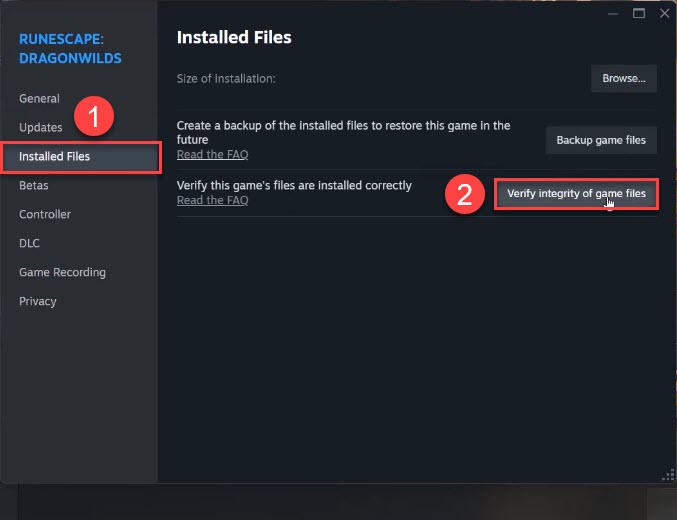Click the red numbered badge 2
The height and width of the screenshot is (520, 677).
pos(463,194)
